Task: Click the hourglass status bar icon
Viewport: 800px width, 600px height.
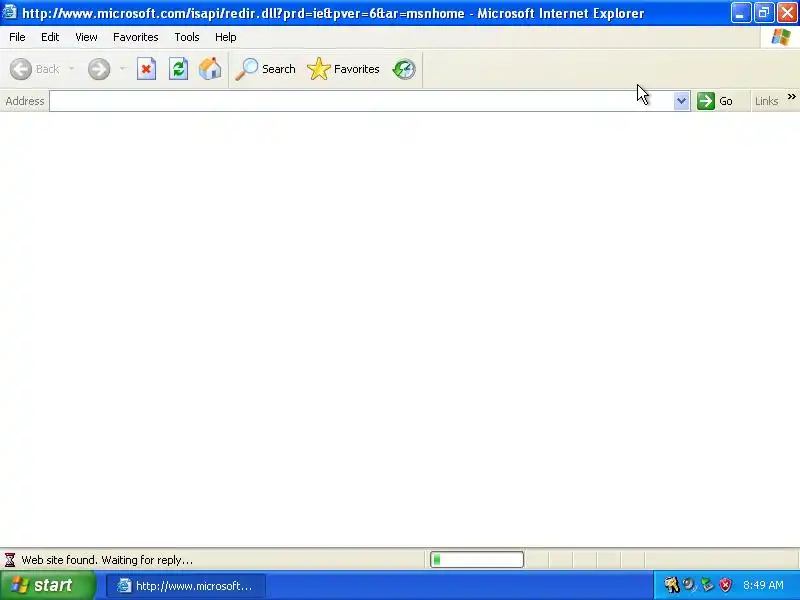Action: coord(10,560)
